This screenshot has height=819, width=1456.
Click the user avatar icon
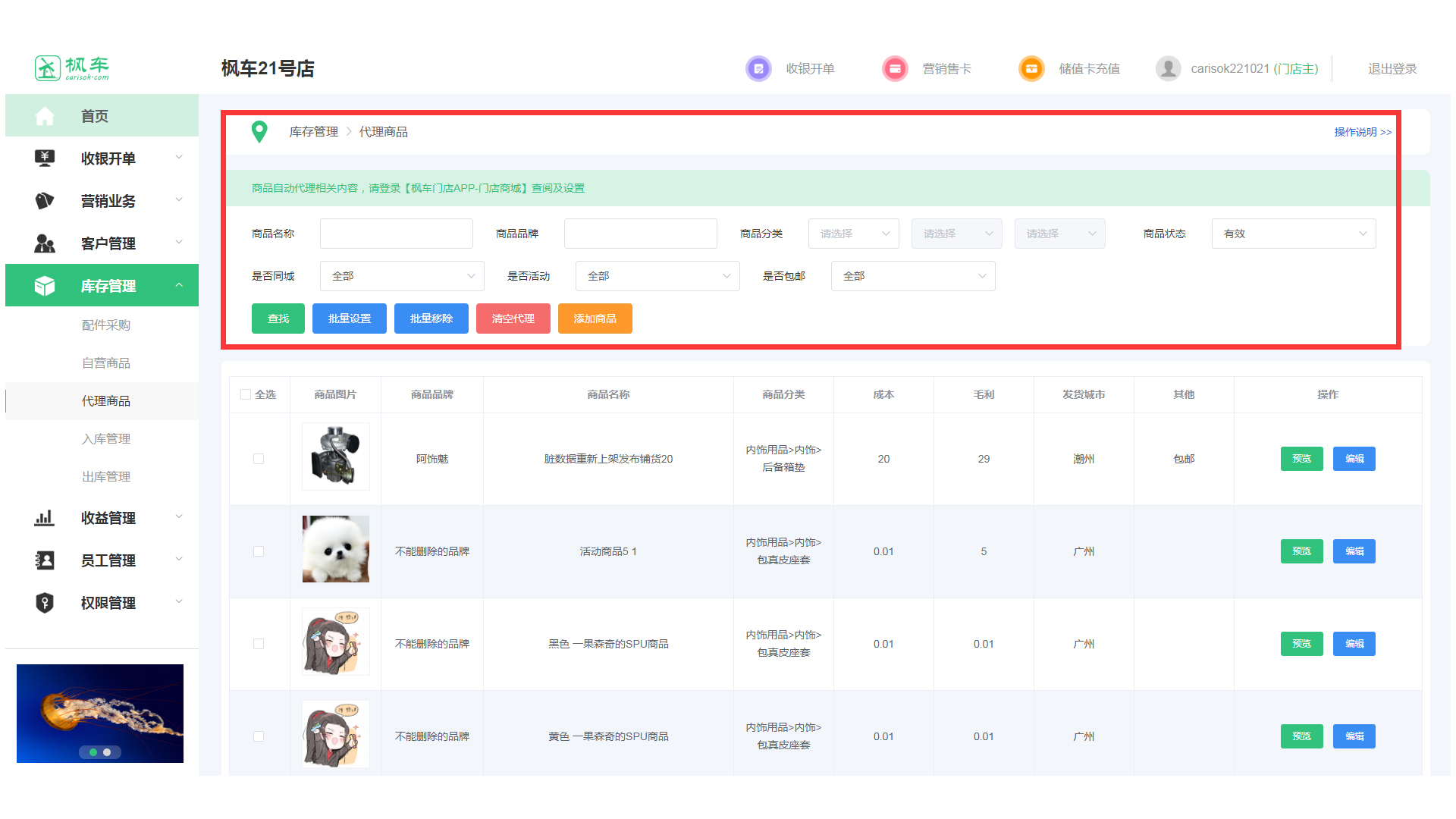pos(1168,69)
